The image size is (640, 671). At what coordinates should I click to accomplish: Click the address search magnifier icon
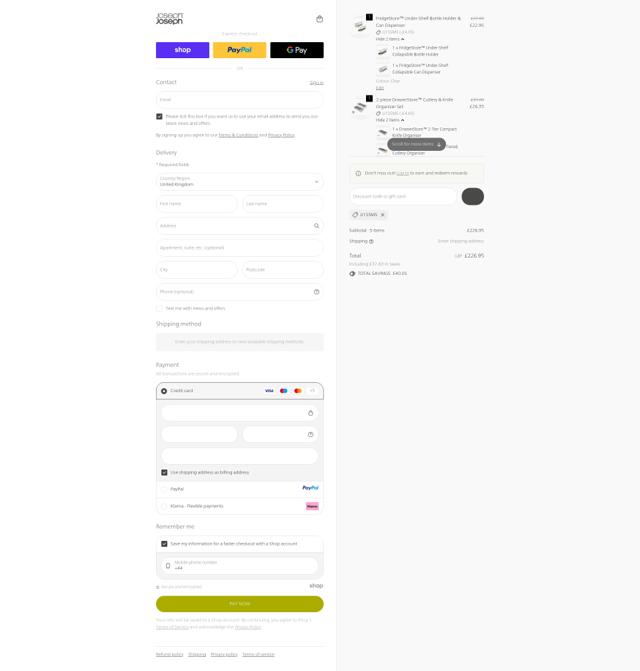317,226
